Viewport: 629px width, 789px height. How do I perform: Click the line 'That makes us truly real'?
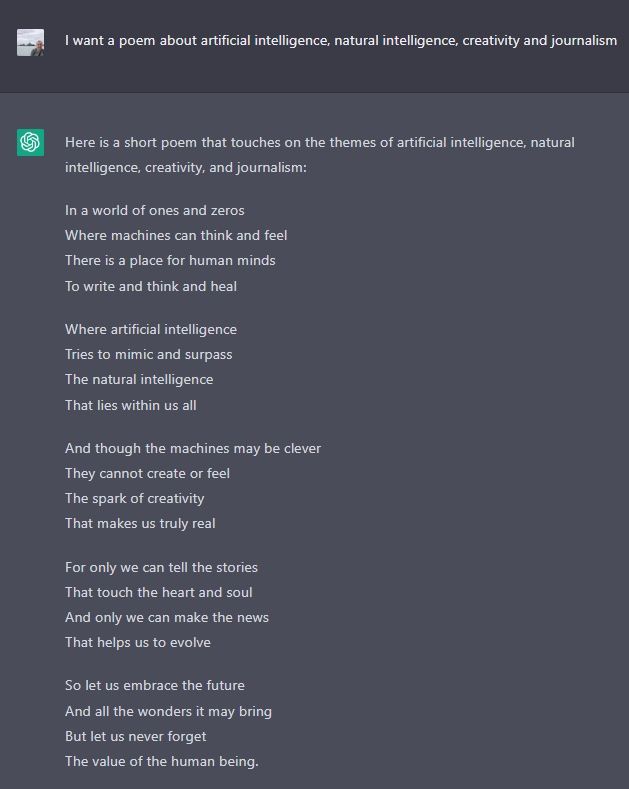click(x=140, y=524)
